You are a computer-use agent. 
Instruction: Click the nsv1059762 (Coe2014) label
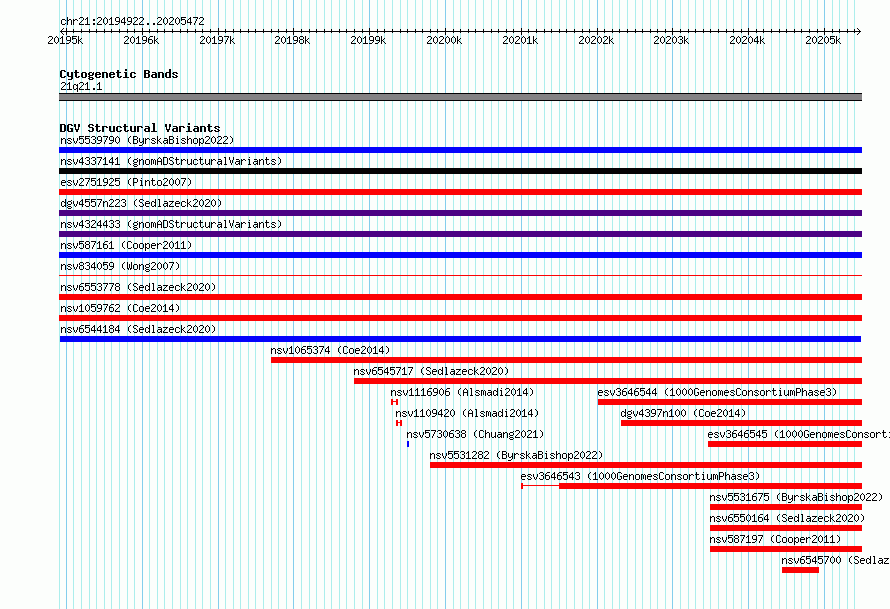pyautogui.click(x=120, y=308)
